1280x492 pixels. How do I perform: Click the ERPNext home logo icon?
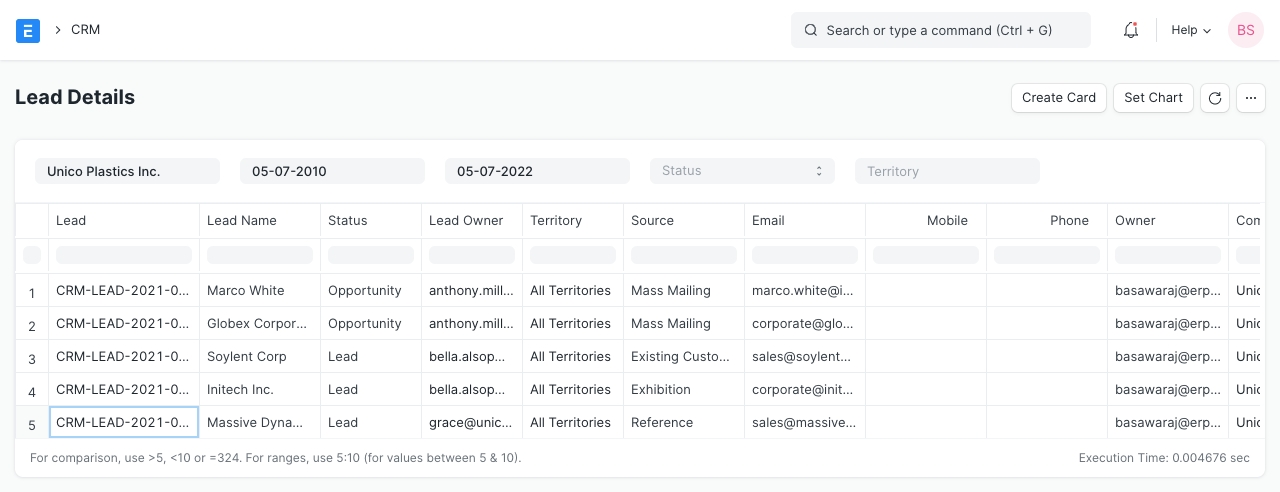(x=28, y=30)
